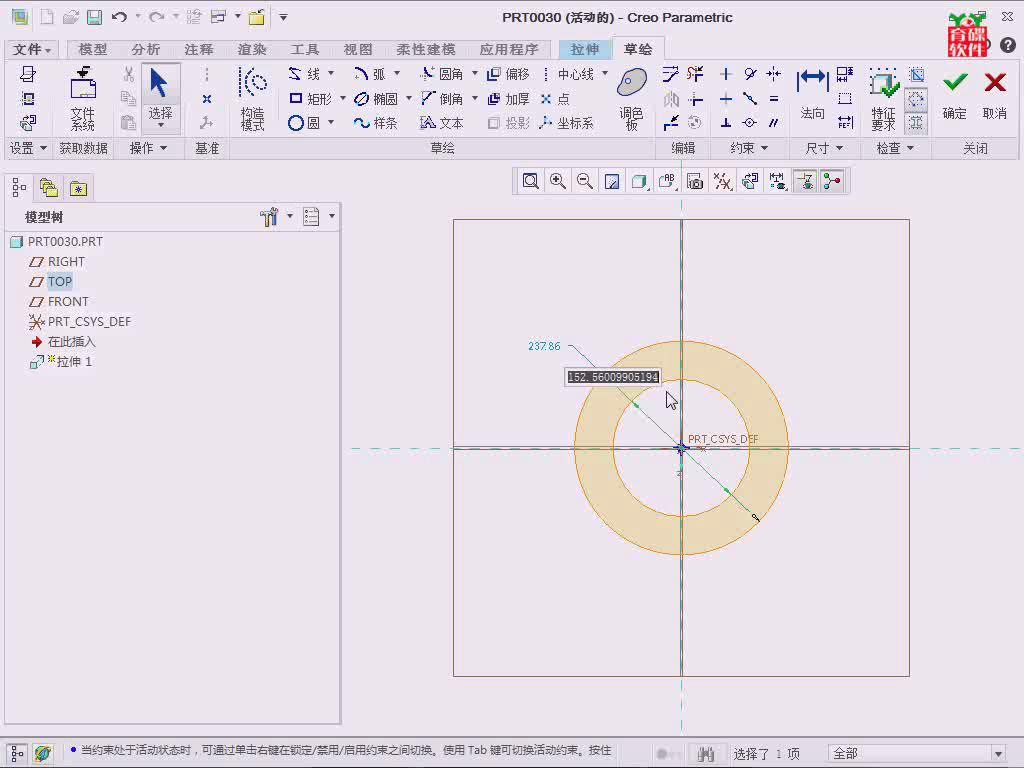
Task: Choose the Centerline (中心线) tool
Action: click(568, 74)
